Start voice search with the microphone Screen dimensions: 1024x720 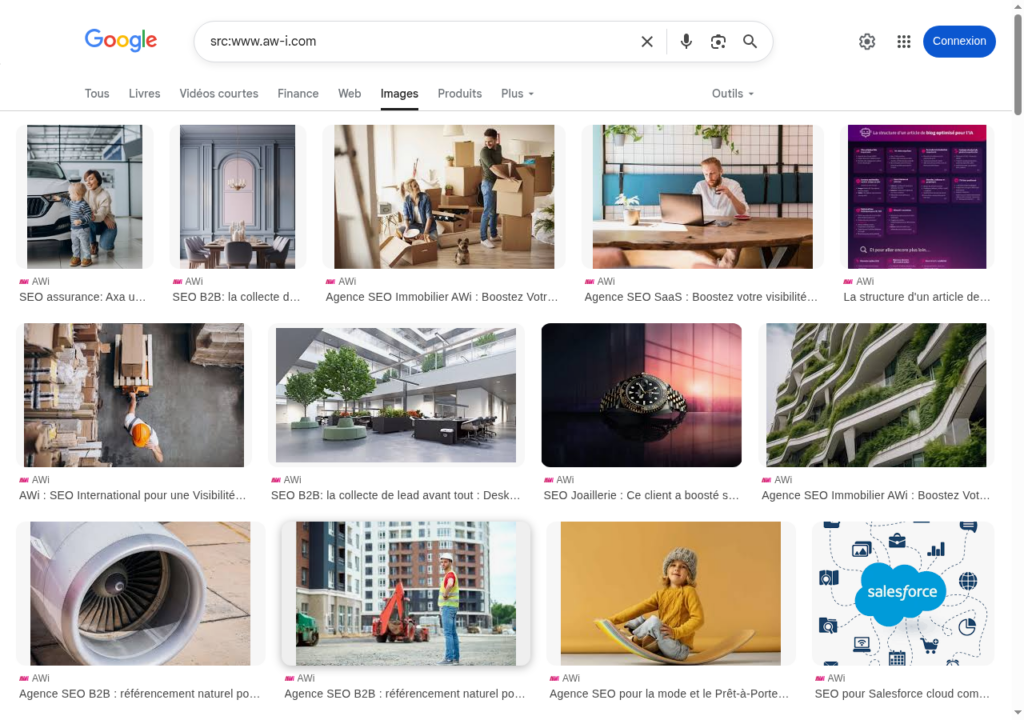point(686,41)
